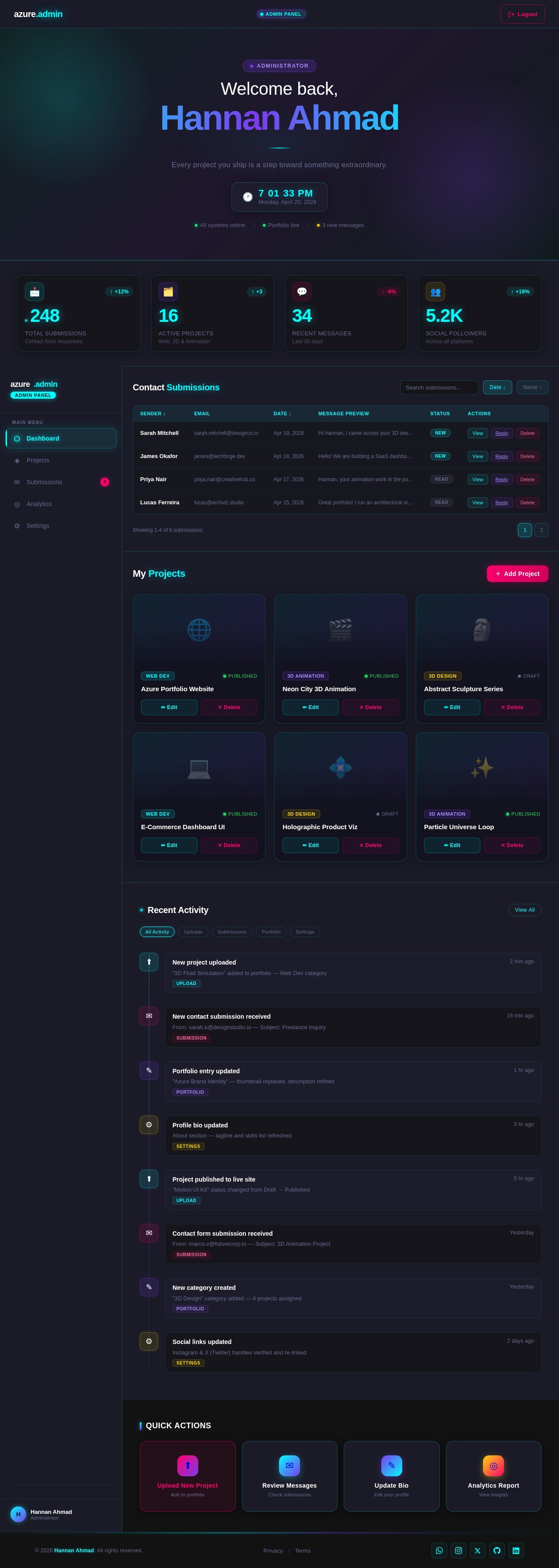Click the Logout button
This screenshot has height=1568, width=559.
point(522,14)
